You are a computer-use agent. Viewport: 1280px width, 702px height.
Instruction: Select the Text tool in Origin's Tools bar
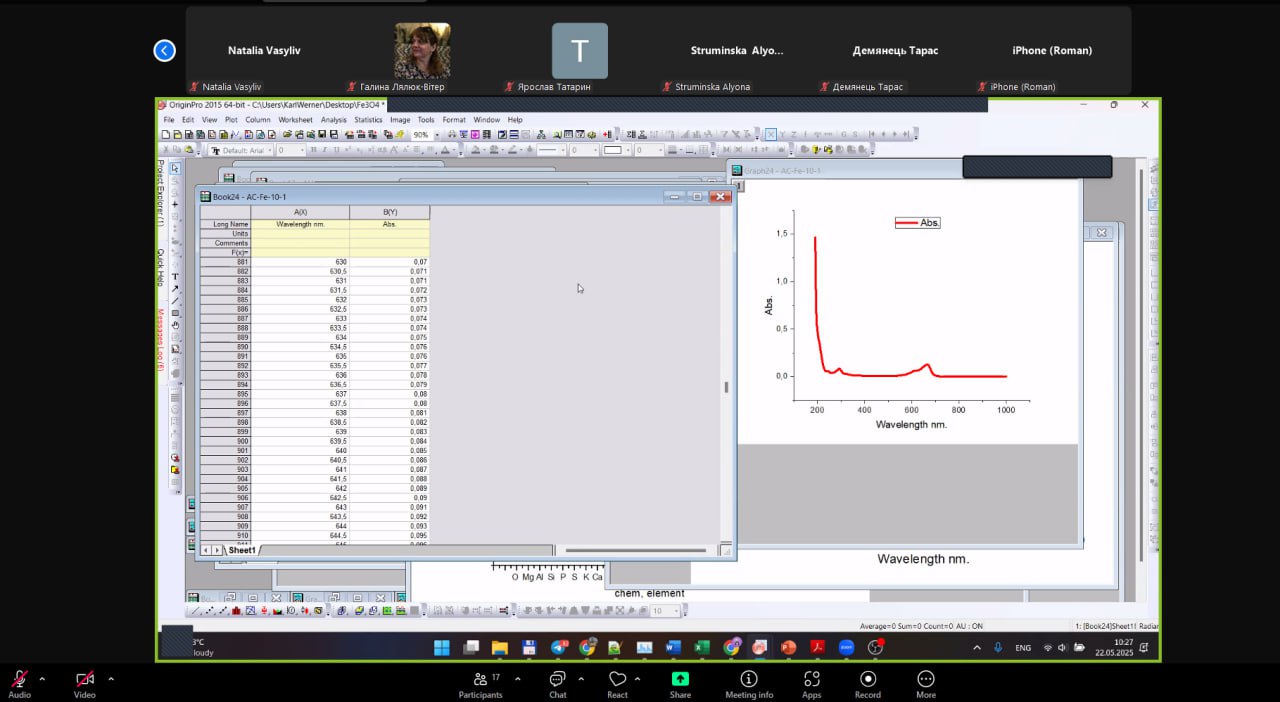click(175, 276)
